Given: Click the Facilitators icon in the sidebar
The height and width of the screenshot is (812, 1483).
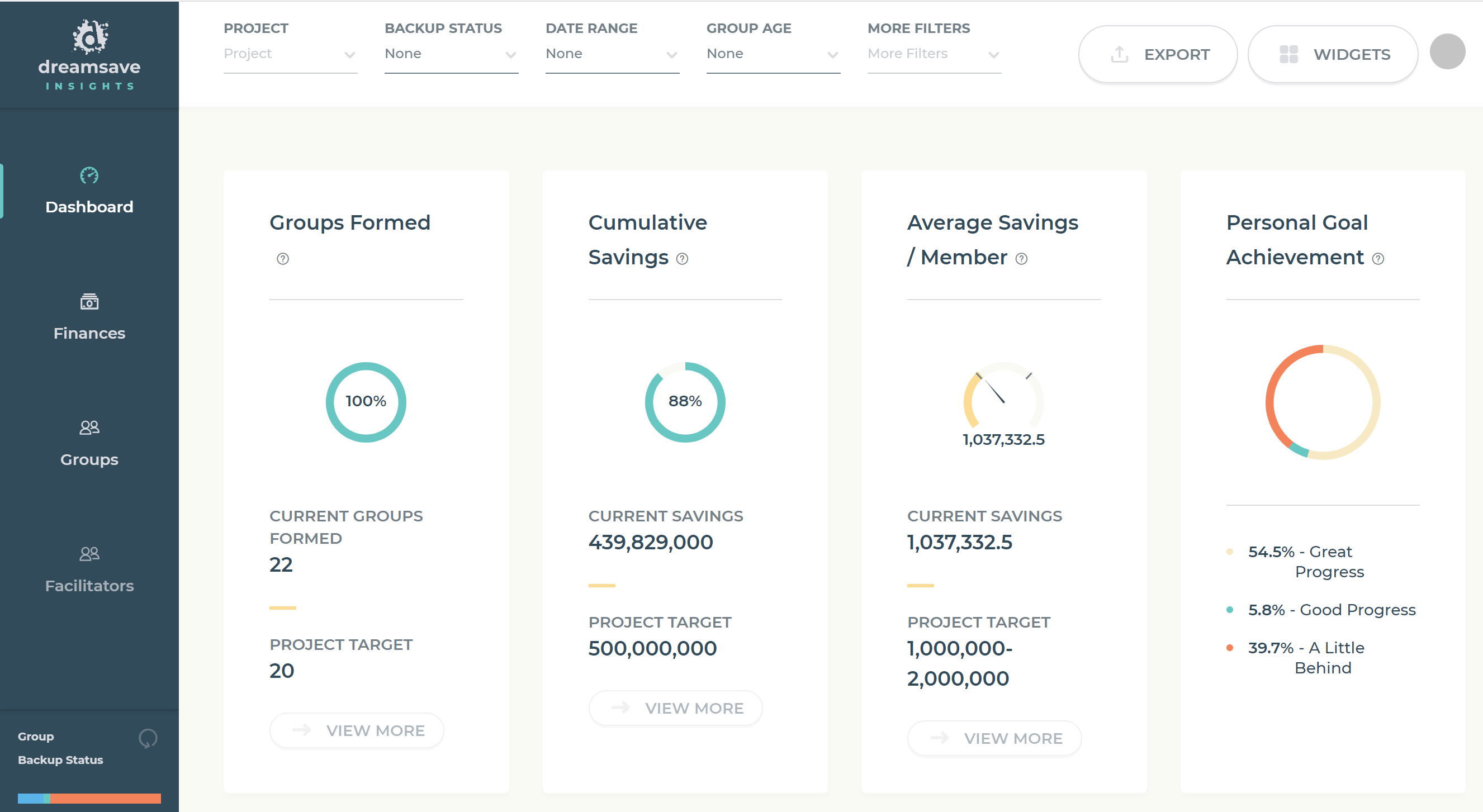Looking at the screenshot, I should (x=89, y=554).
